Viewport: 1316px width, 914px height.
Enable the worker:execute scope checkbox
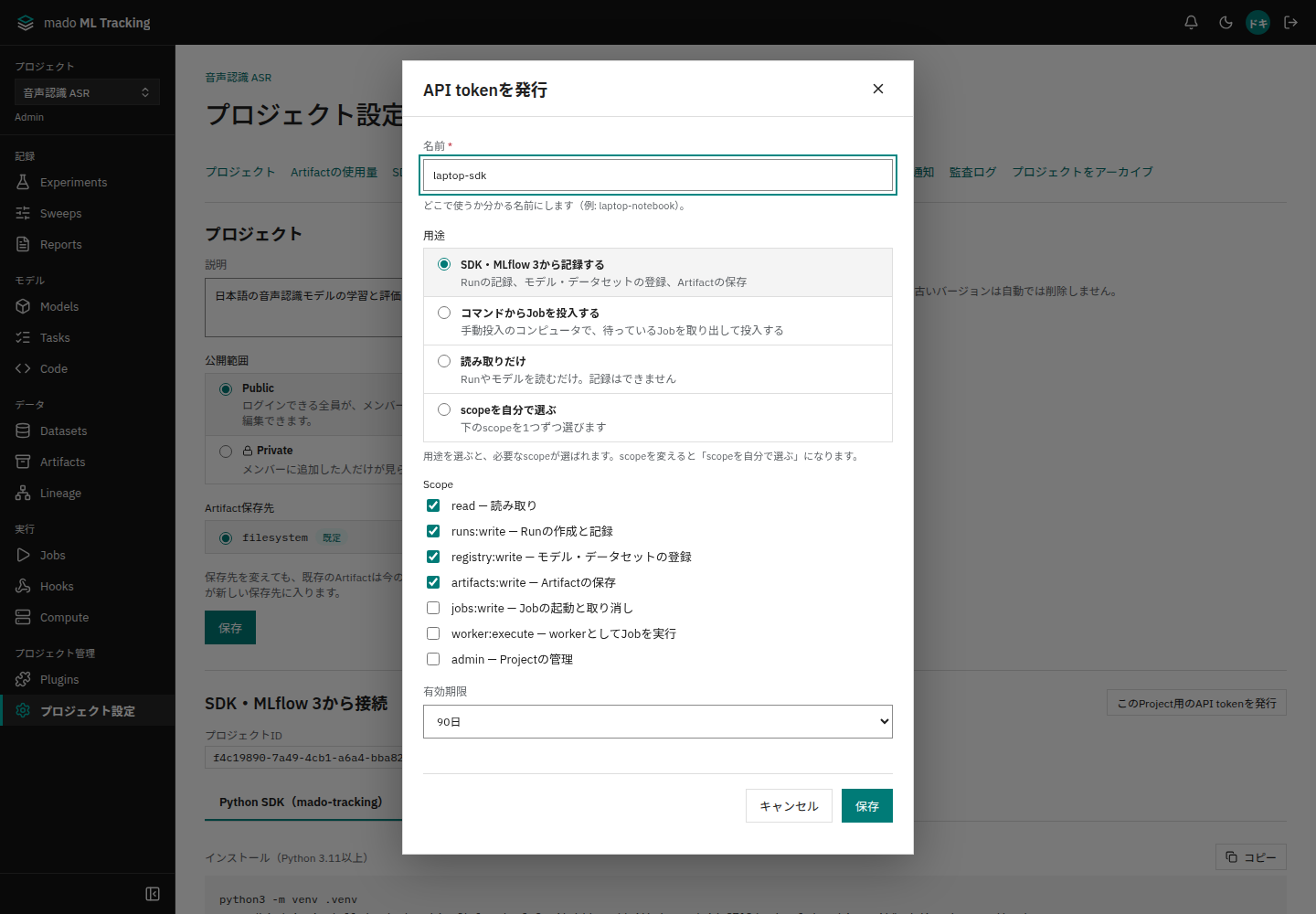(x=433, y=633)
